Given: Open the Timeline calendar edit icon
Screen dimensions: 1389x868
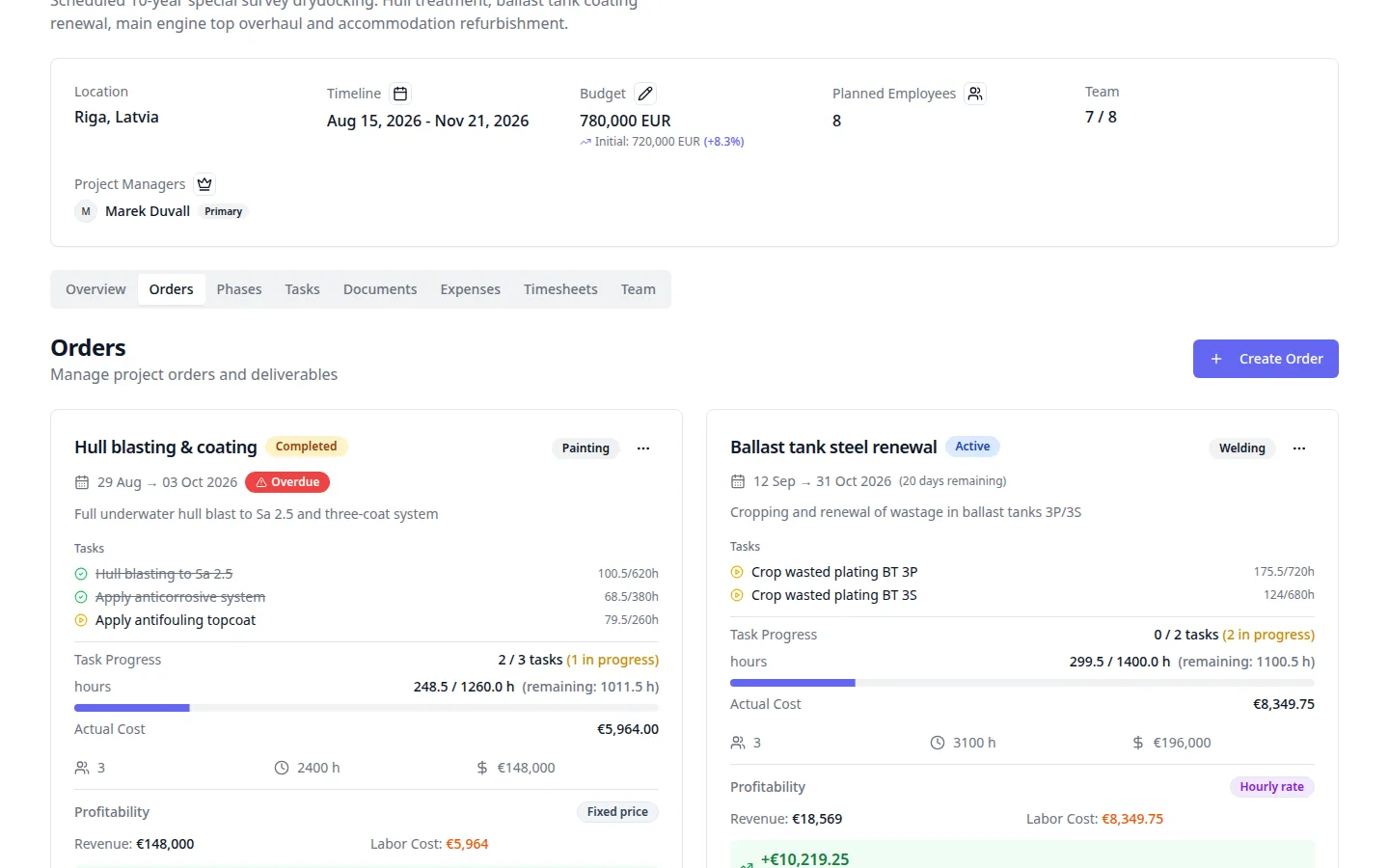Looking at the screenshot, I should (400, 94).
